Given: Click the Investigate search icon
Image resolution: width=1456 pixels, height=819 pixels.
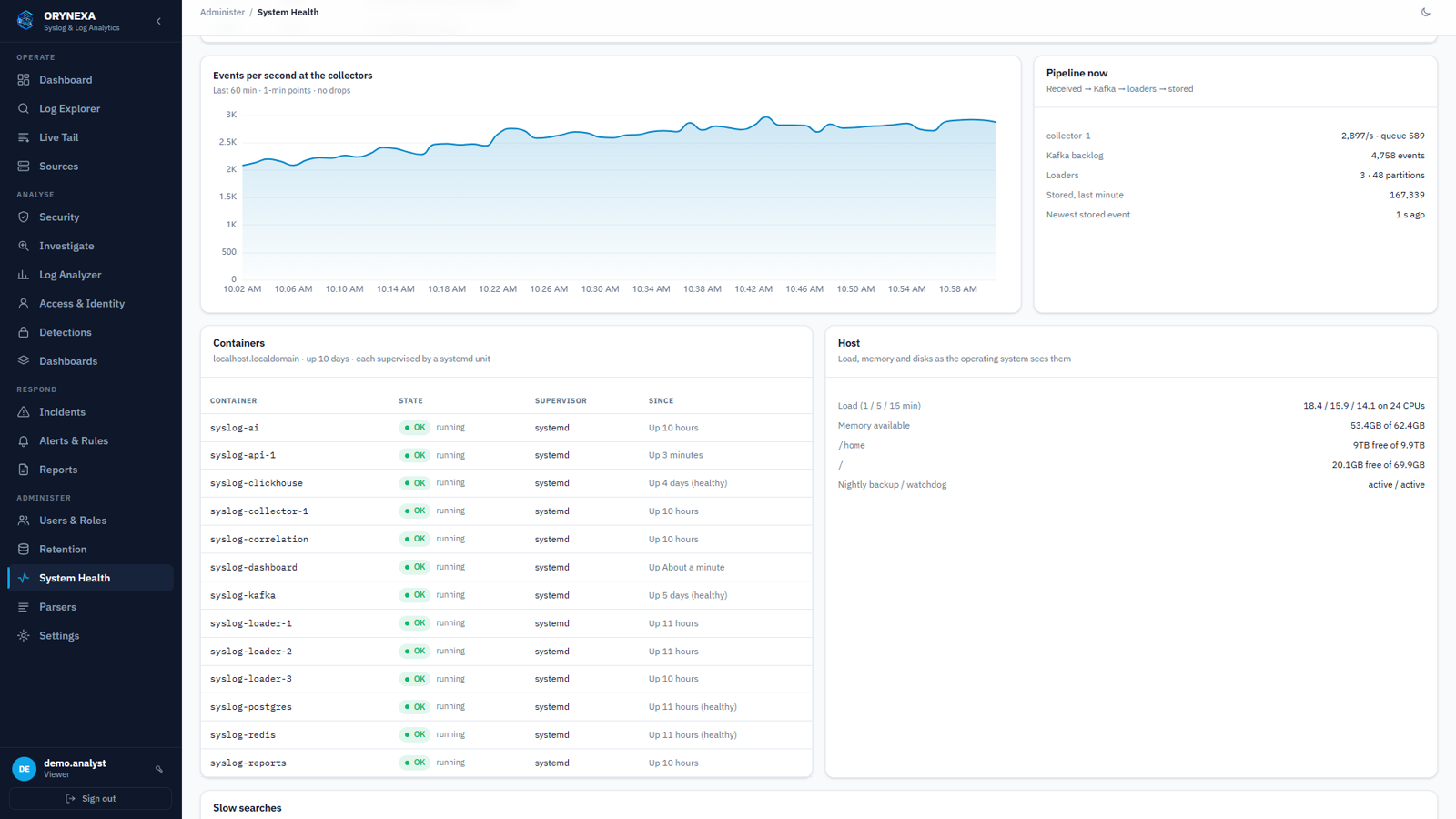Looking at the screenshot, I should pyautogui.click(x=24, y=246).
